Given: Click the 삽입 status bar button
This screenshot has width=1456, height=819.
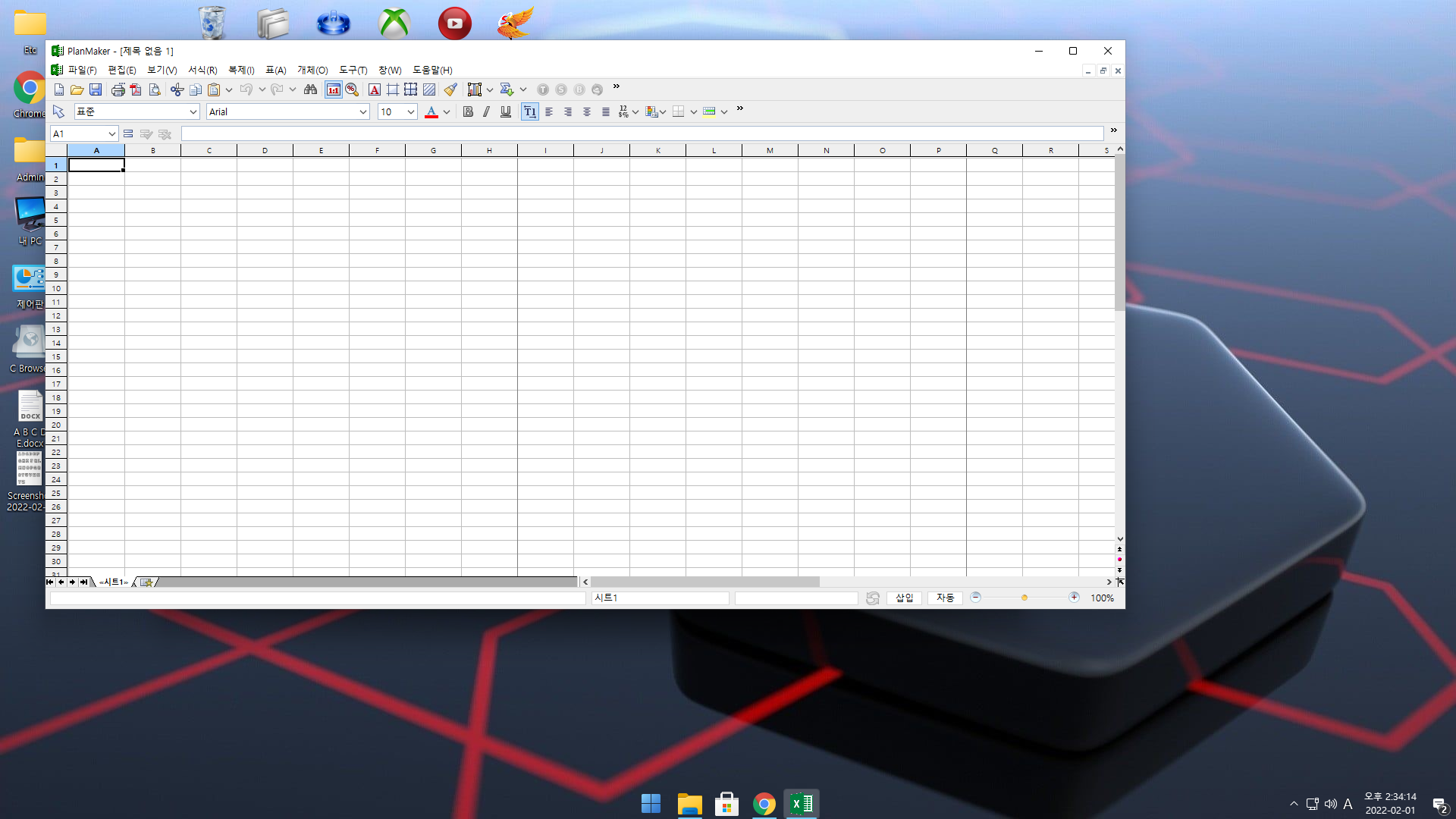Looking at the screenshot, I should click(x=904, y=598).
